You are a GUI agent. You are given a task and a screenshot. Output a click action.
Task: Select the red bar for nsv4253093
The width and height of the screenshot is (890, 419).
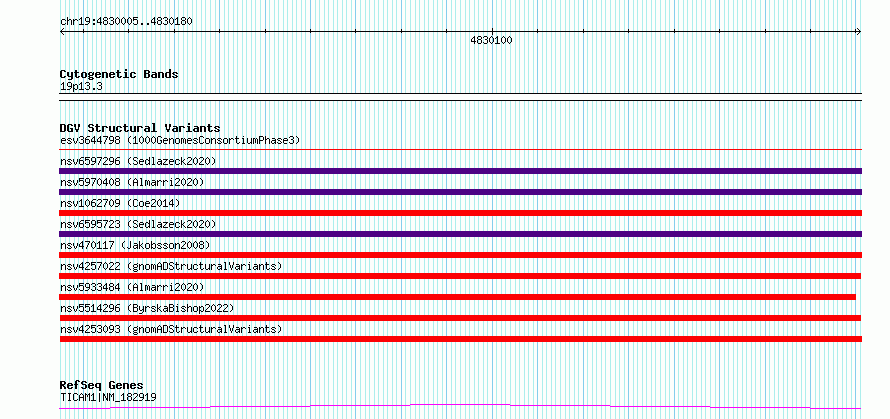tap(461, 339)
